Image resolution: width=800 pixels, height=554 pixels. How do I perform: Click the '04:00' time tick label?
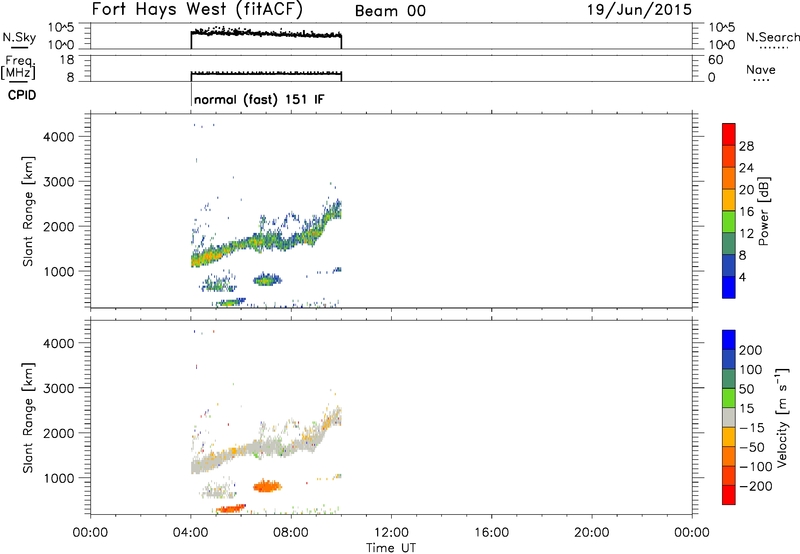[x=190, y=533]
